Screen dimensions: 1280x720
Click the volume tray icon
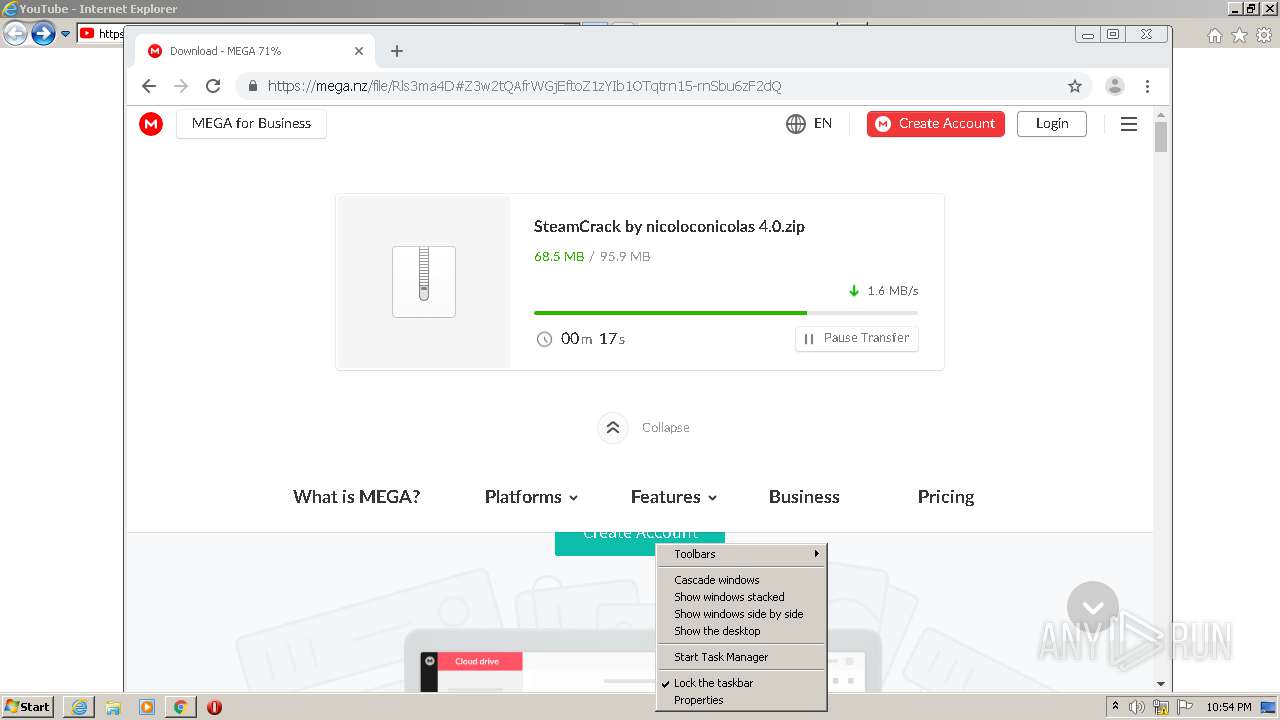click(x=1137, y=707)
